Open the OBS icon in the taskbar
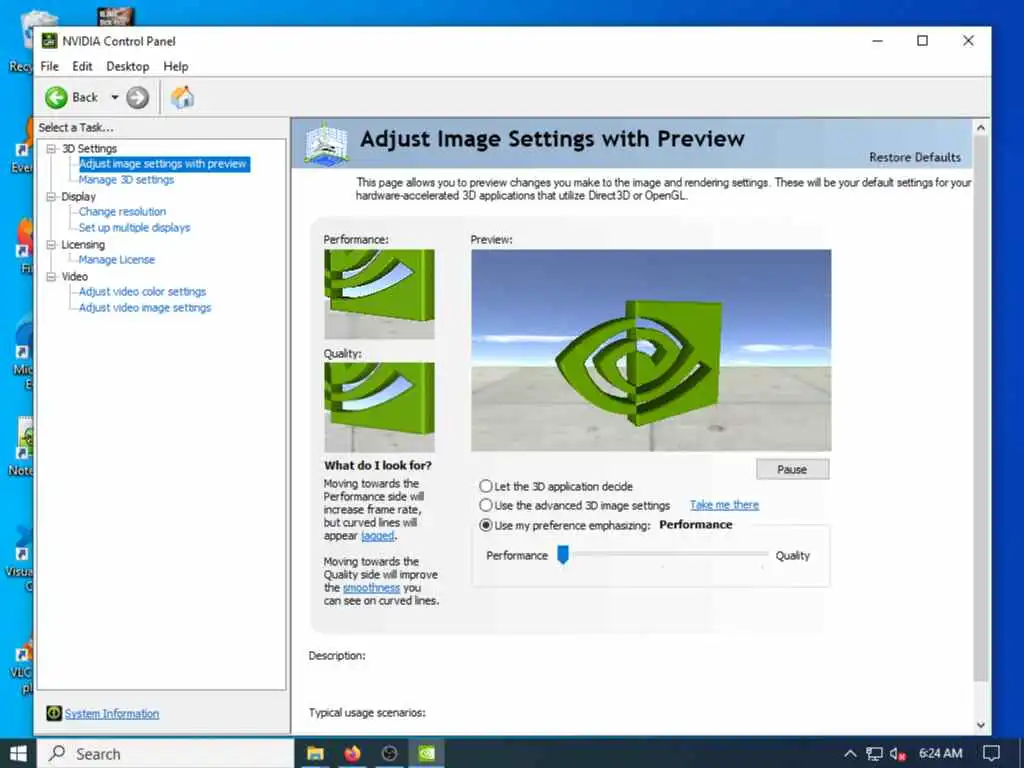The image size is (1024, 768). (x=389, y=754)
